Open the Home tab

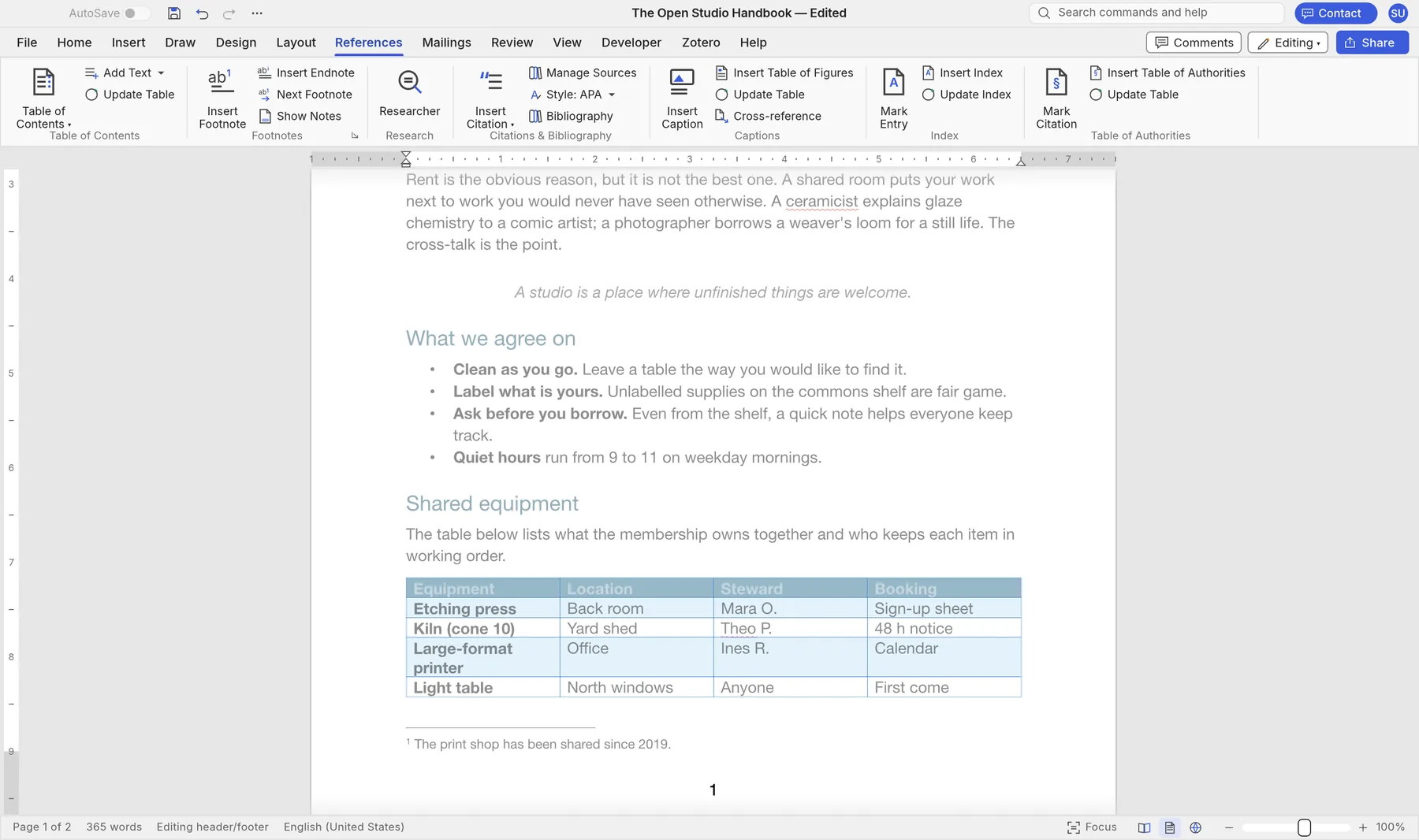pos(74,43)
